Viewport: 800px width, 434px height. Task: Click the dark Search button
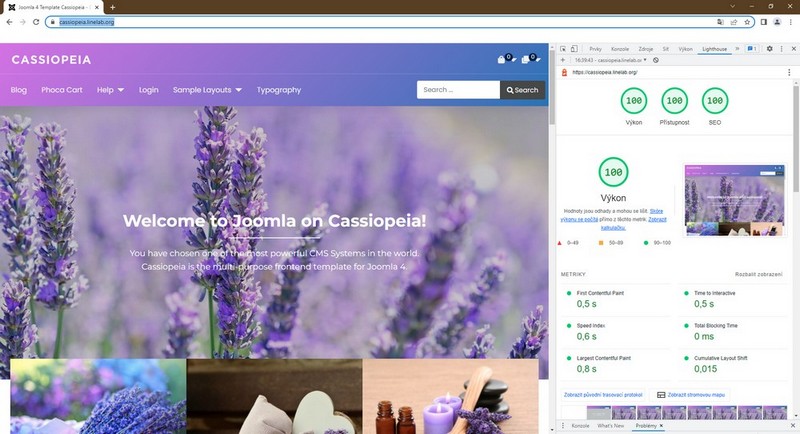click(x=522, y=90)
